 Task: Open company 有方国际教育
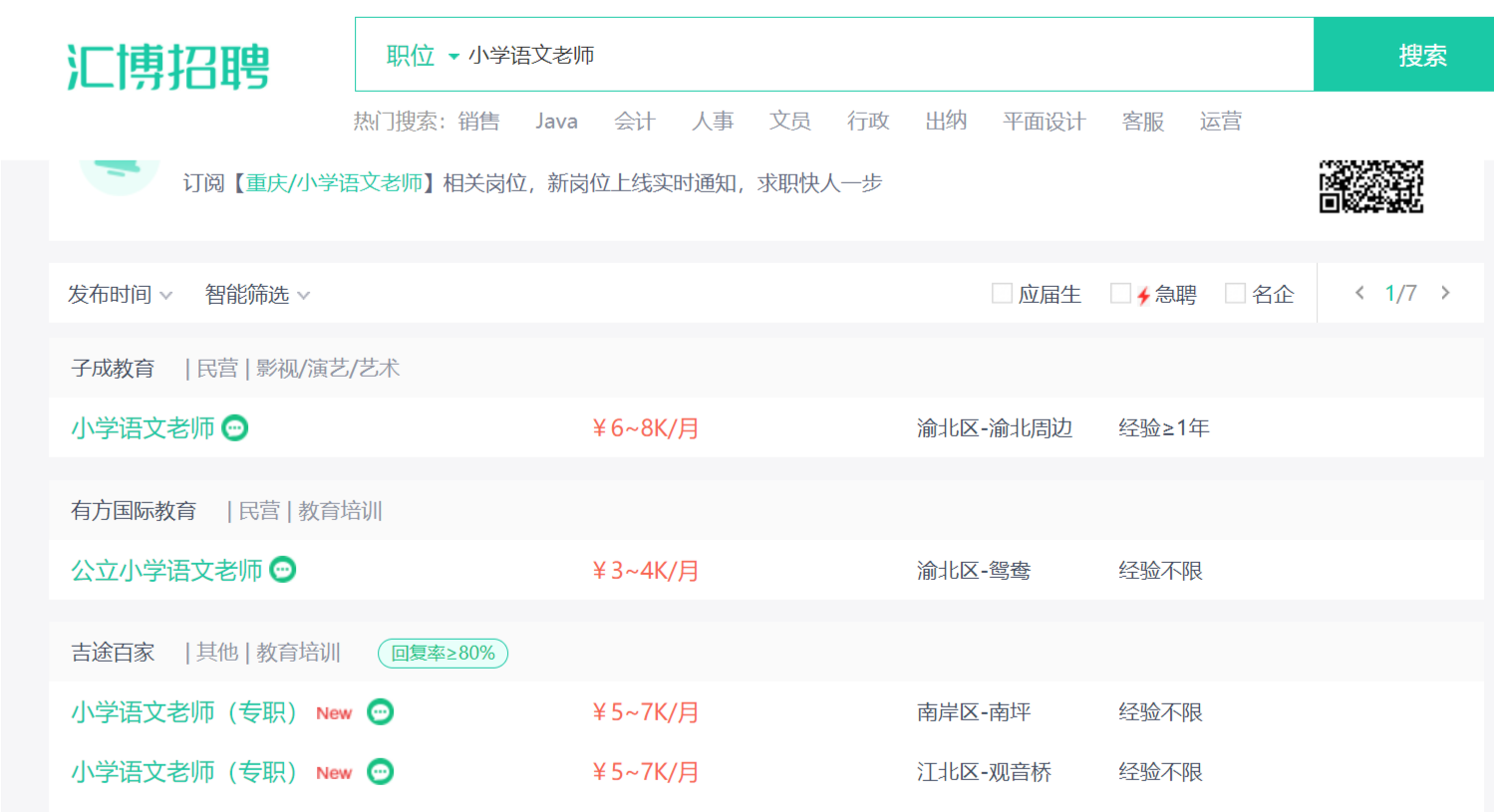pyautogui.click(x=134, y=511)
